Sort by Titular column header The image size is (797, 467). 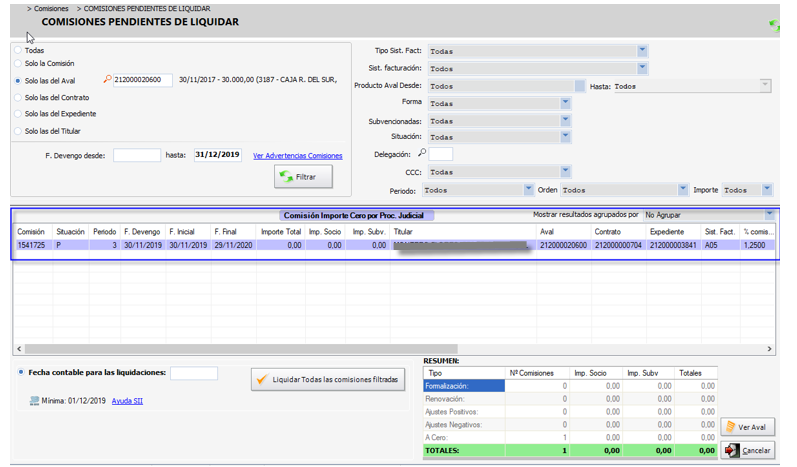tap(463, 231)
